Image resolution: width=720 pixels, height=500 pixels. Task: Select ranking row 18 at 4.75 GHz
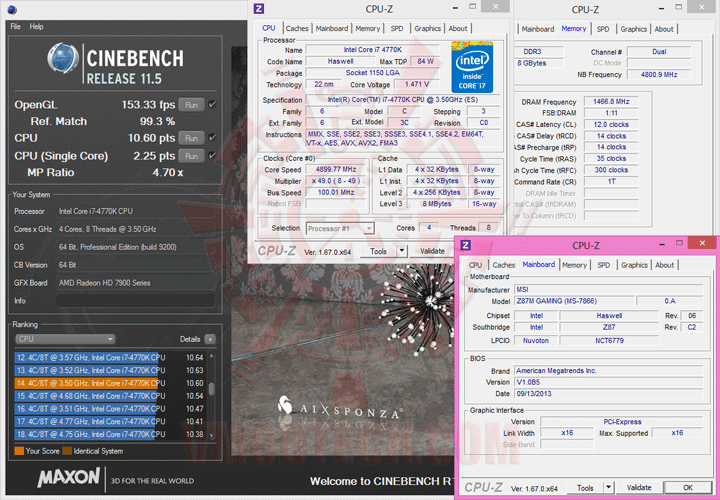(x=109, y=434)
